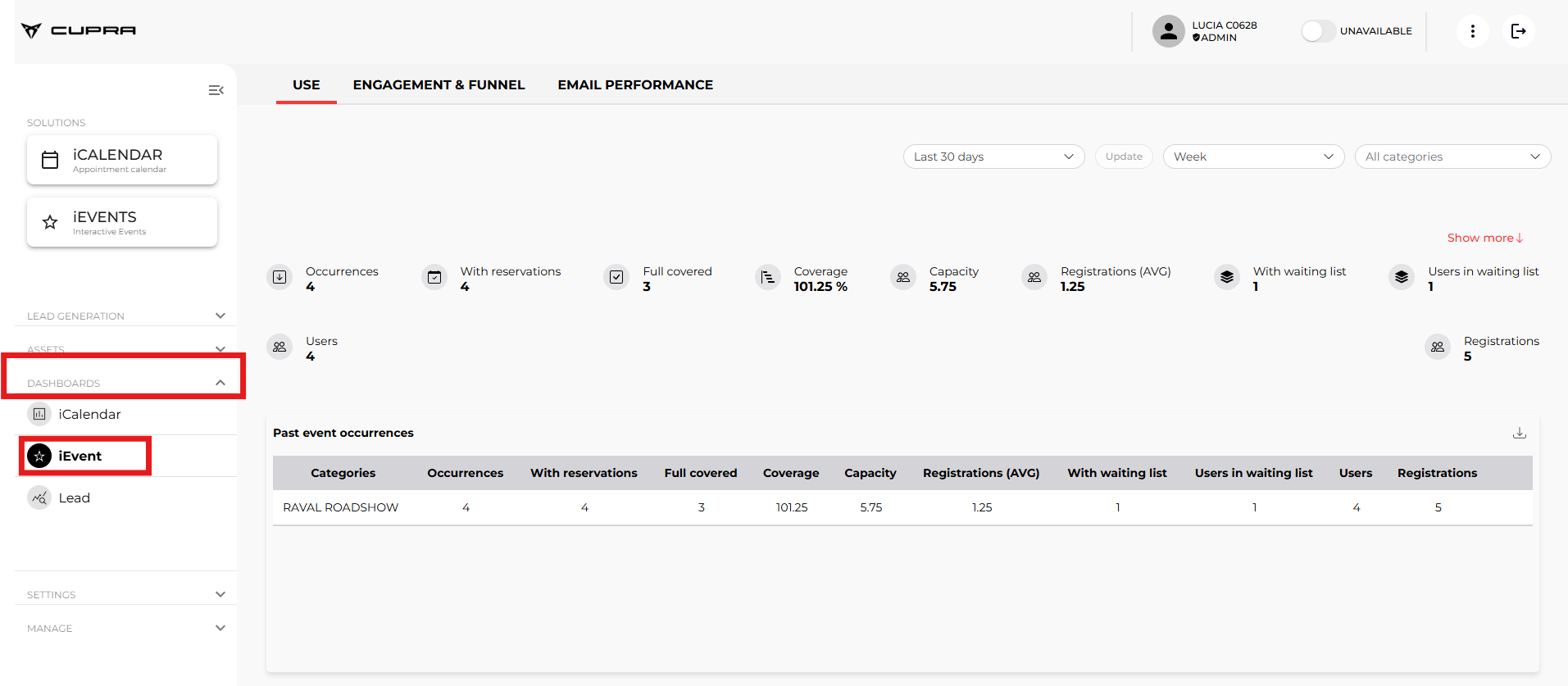Open the three-dot more options menu
Viewport: 1568px width, 686px height.
point(1472,31)
